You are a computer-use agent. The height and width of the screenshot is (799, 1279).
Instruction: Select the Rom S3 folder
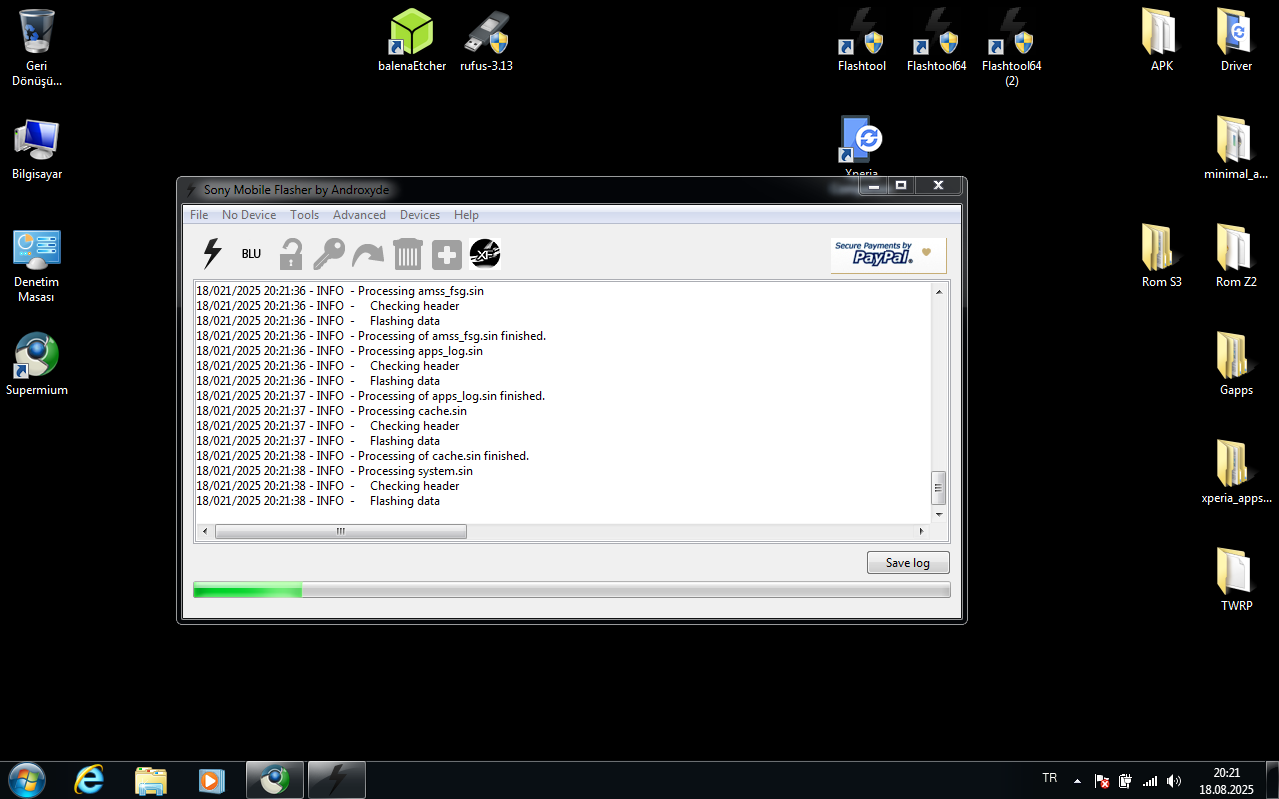1162,256
